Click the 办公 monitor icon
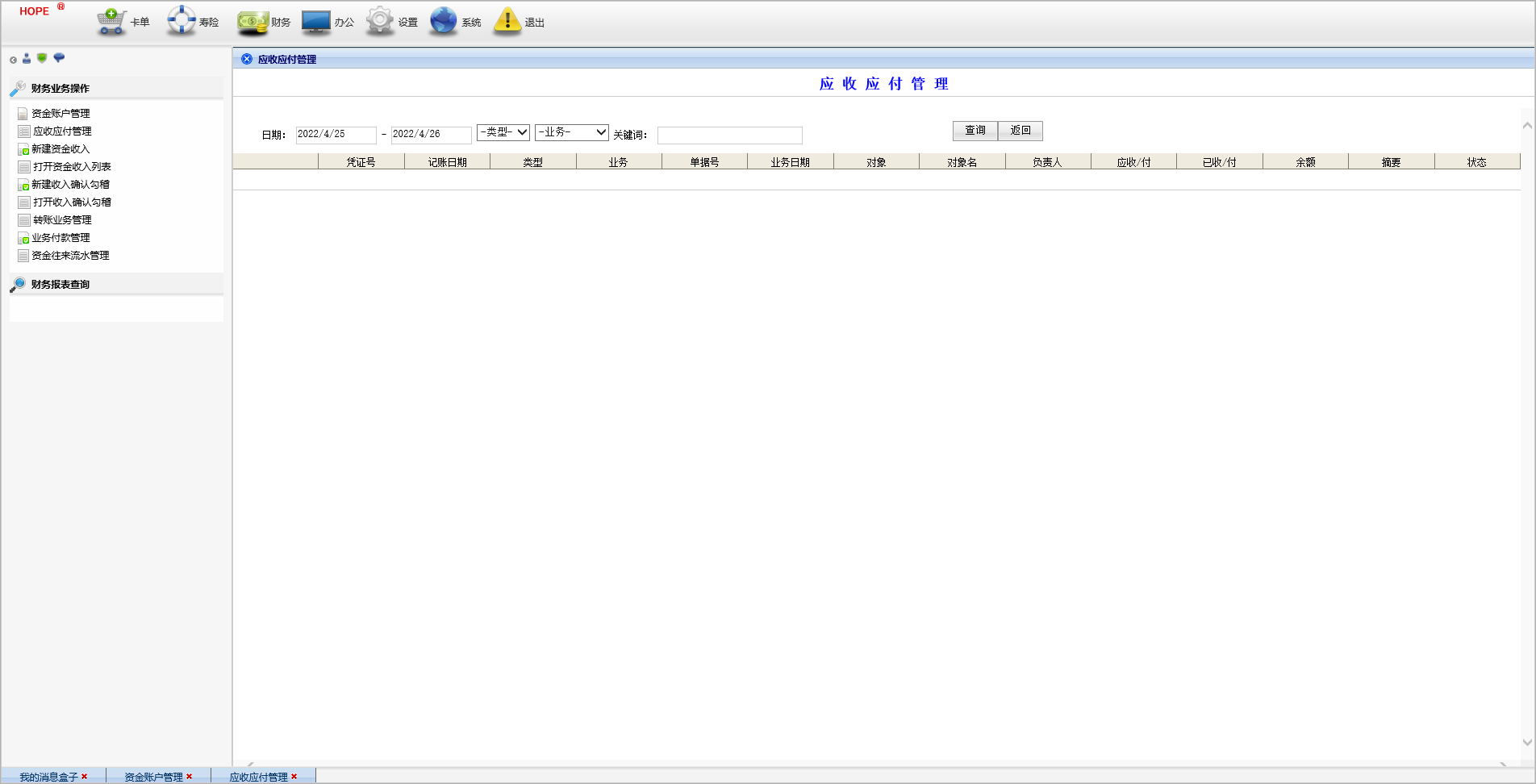This screenshot has width=1536, height=784. [316, 22]
